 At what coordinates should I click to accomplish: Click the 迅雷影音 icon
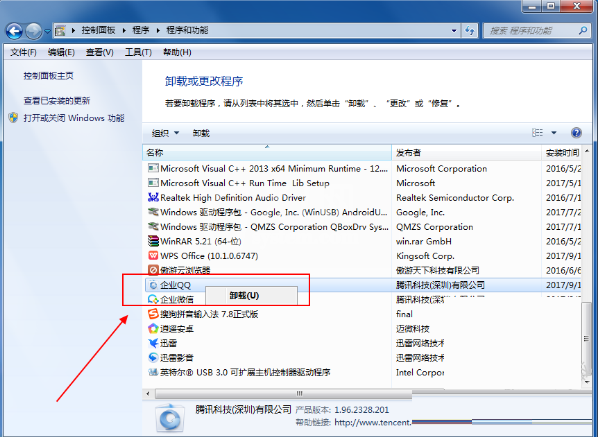coord(153,358)
